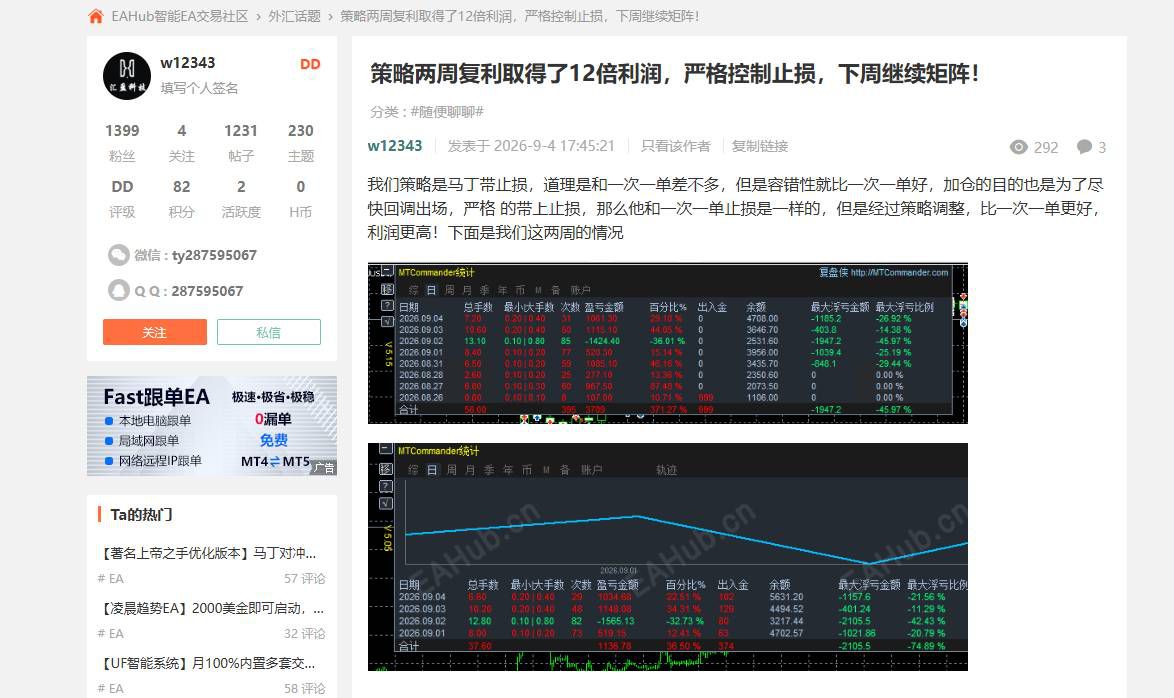Image resolution: width=1174 pixels, height=698 pixels.
Task: Click the eye views icon showing 292
Action: click(1018, 147)
